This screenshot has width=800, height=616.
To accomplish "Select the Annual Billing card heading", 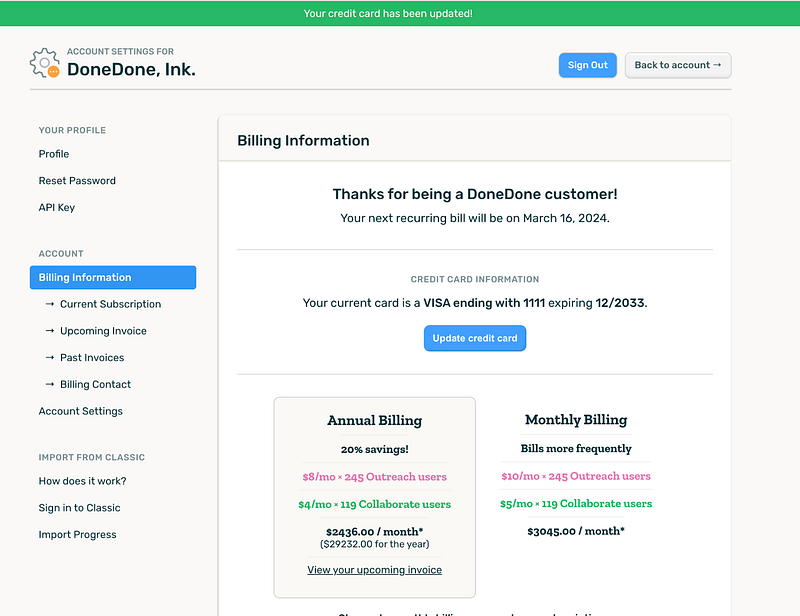I will [374, 421].
